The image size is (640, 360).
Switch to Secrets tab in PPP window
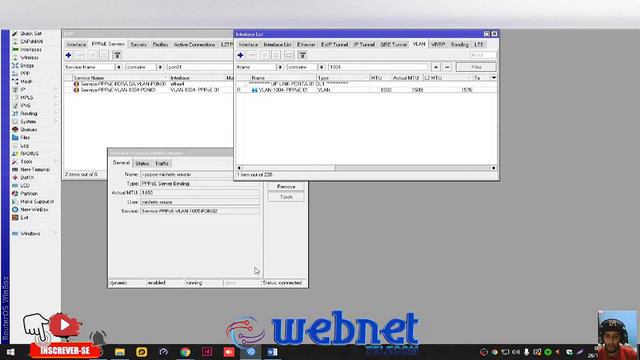[138, 44]
